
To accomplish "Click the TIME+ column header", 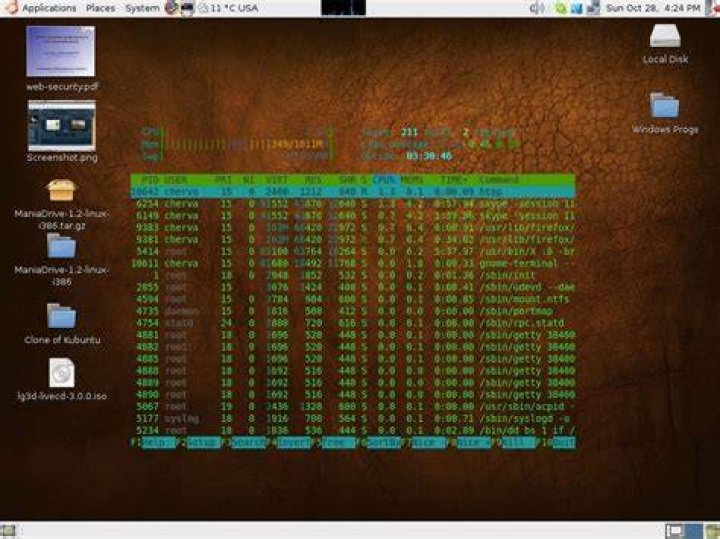I will pos(453,180).
